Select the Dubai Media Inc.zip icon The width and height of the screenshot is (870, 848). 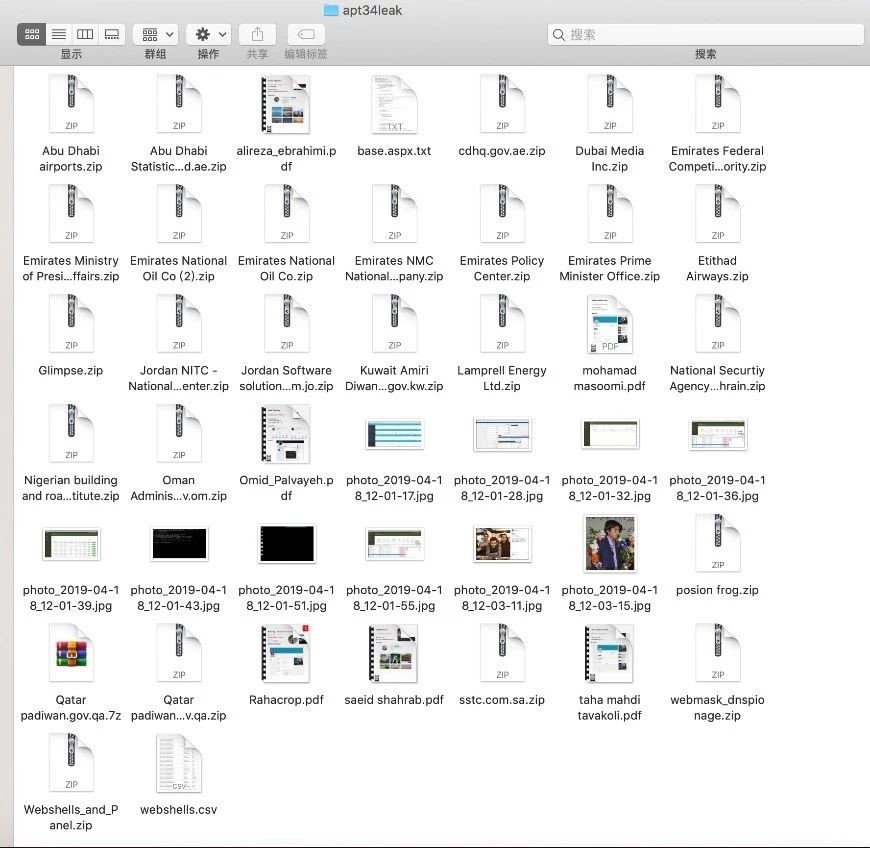pyautogui.click(x=609, y=104)
